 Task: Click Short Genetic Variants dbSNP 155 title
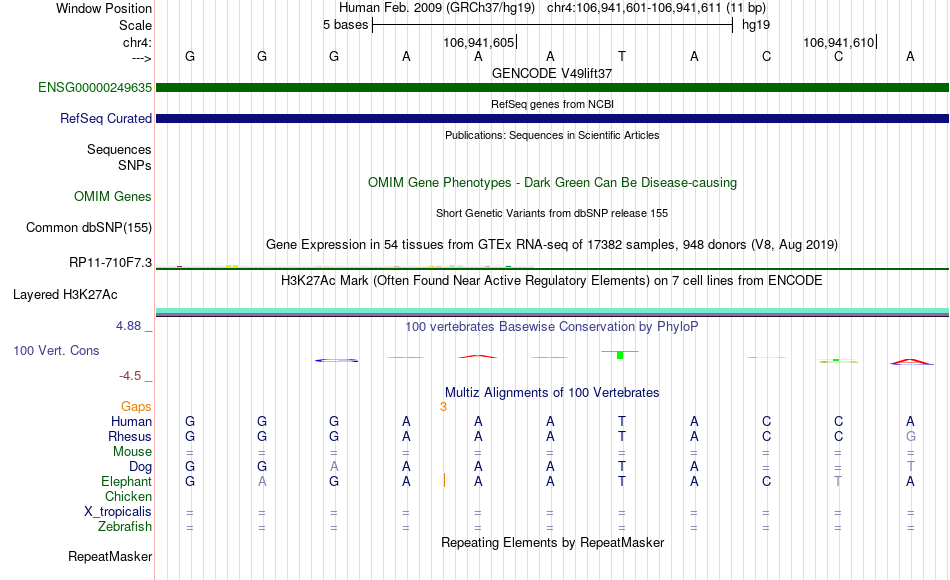(552, 213)
